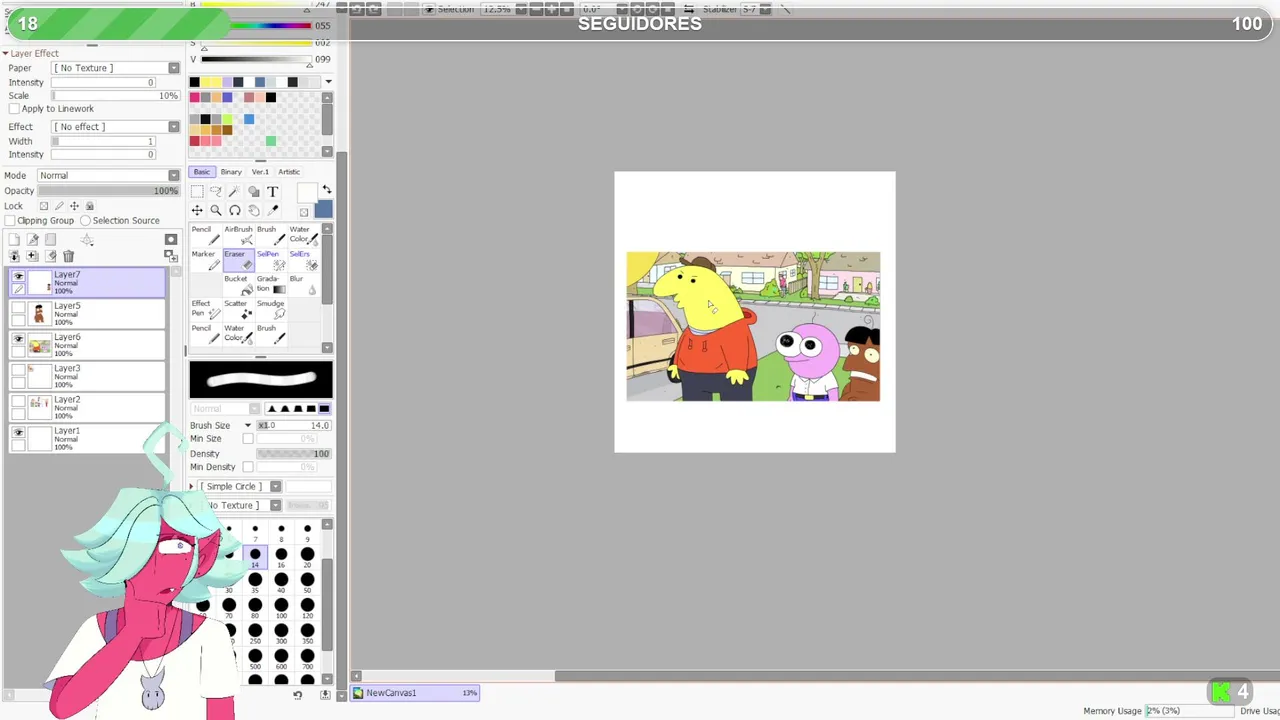Merge layer down icon in layer panel
Screen dimensions: 1280x720
point(14,257)
